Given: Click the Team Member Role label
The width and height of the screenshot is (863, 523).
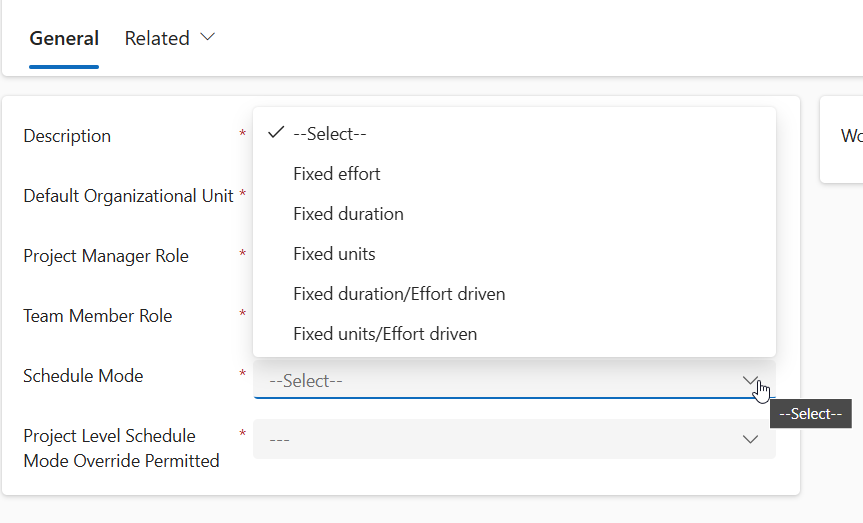Looking at the screenshot, I should [x=98, y=316].
